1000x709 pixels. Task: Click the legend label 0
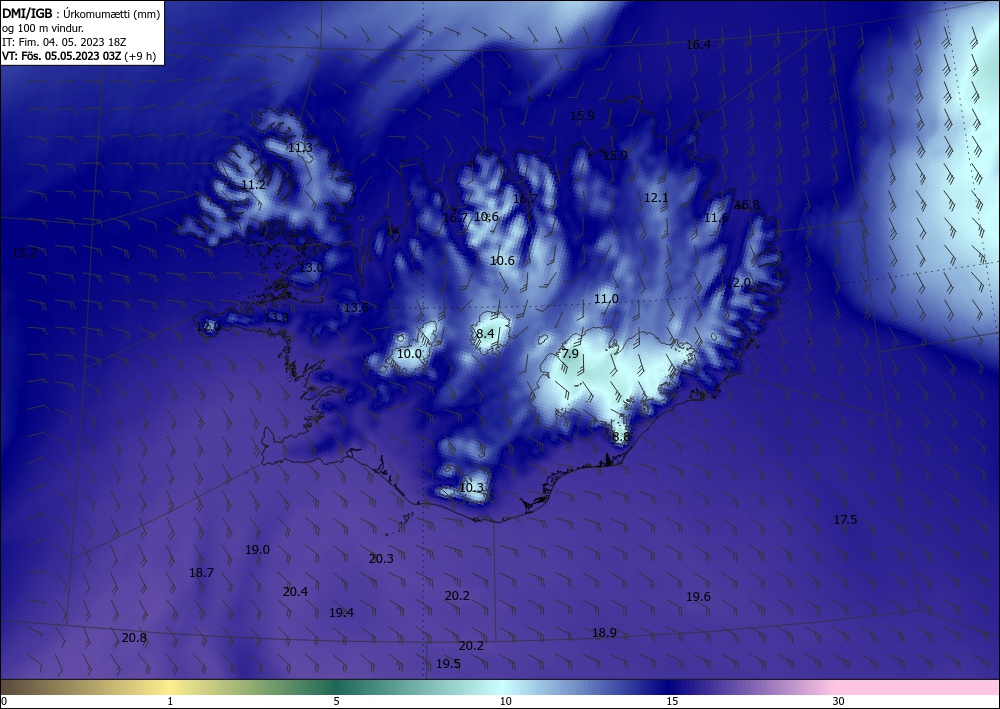pyautogui.click(x=4, y=702)
